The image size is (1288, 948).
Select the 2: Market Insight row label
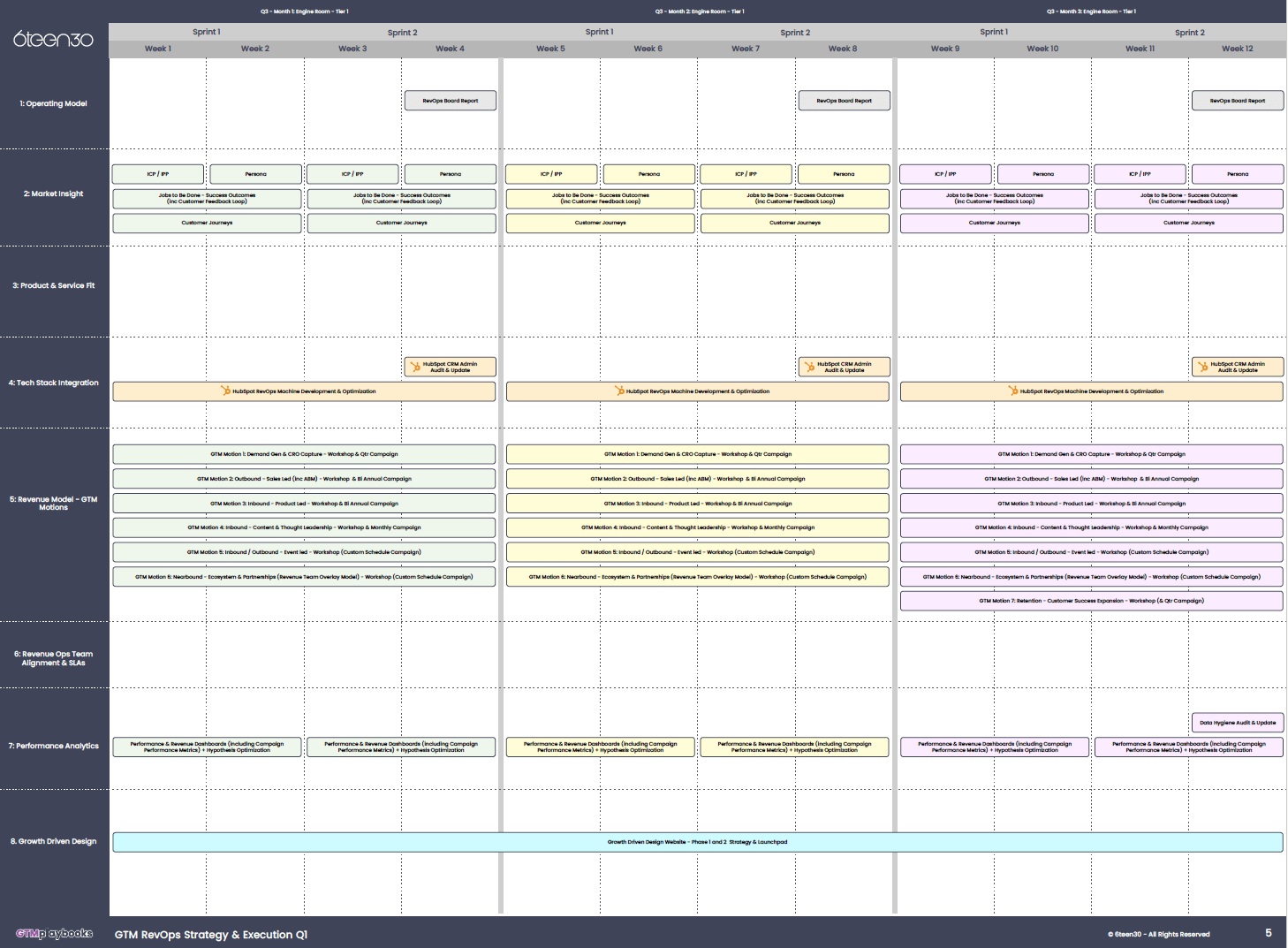pos(54,193)
